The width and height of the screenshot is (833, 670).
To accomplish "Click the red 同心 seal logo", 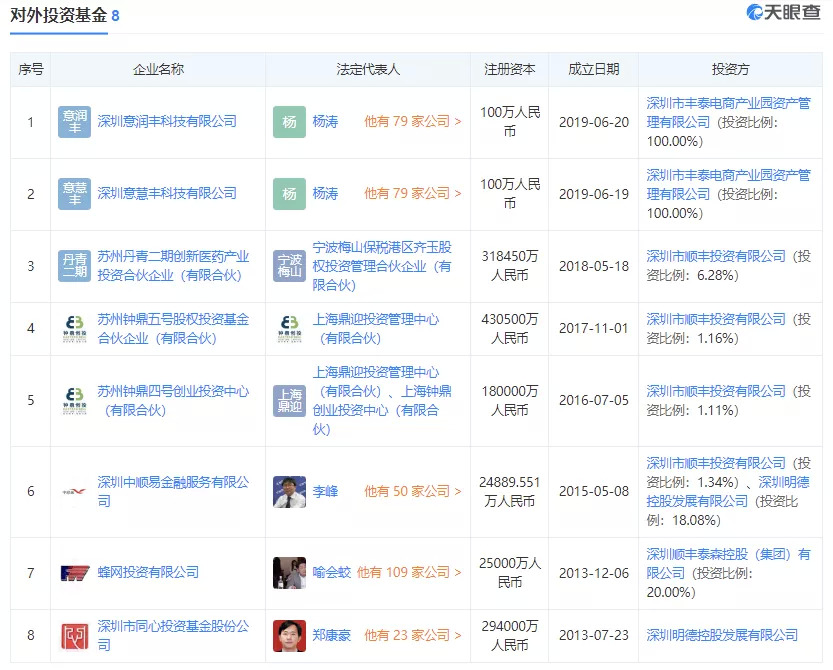I will pos(74,635).
